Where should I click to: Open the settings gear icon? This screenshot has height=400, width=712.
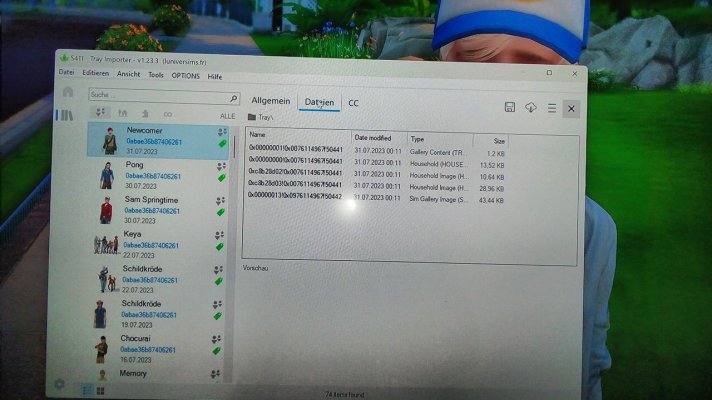59,384
